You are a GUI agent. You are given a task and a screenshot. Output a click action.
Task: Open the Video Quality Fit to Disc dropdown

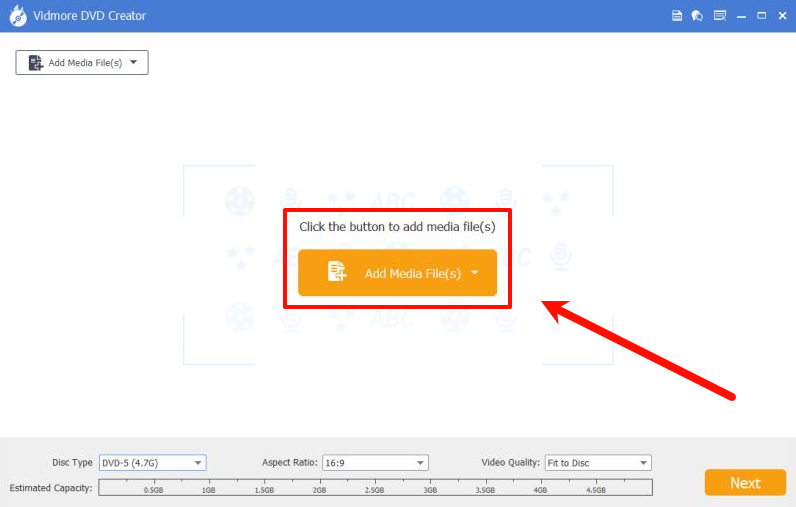598,463
